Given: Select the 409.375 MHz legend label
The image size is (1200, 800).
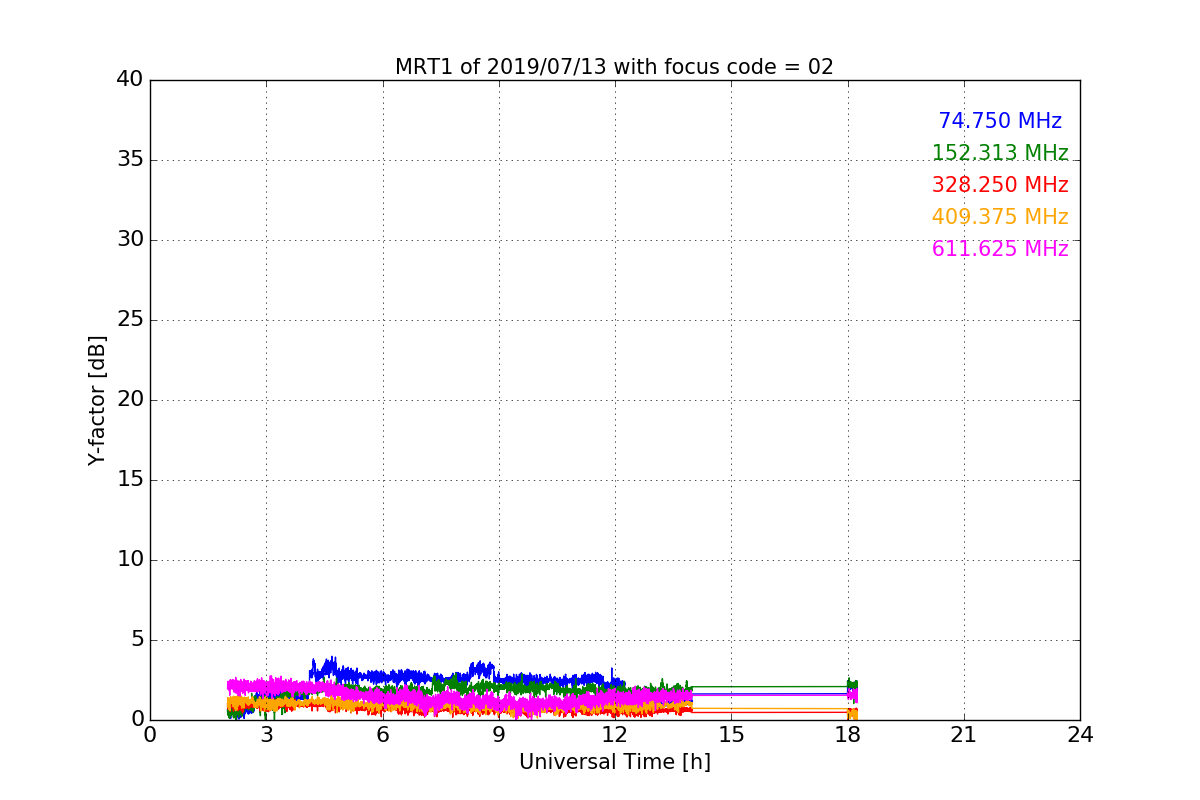Looking at the screenshot, I should (1000, 217).
